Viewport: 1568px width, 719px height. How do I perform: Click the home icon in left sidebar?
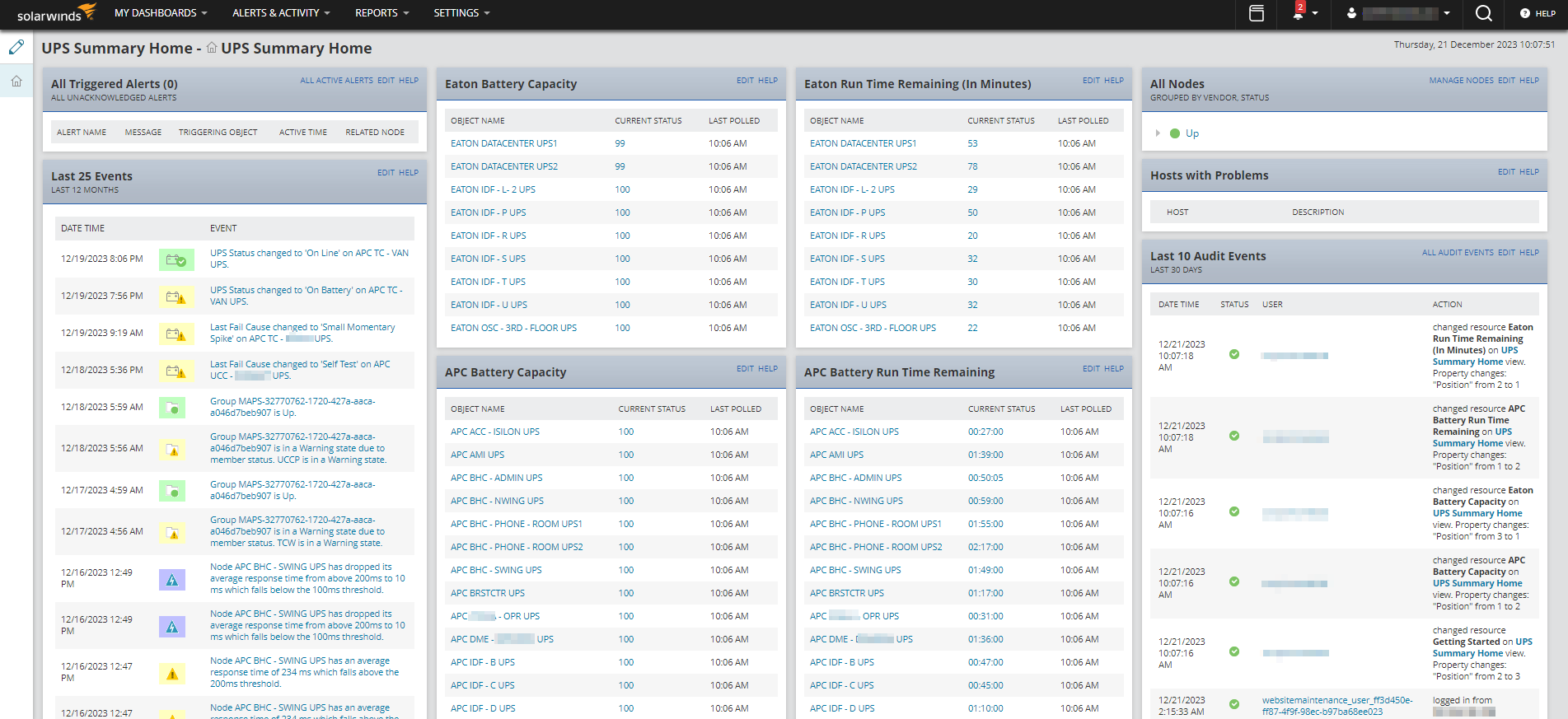16,81
